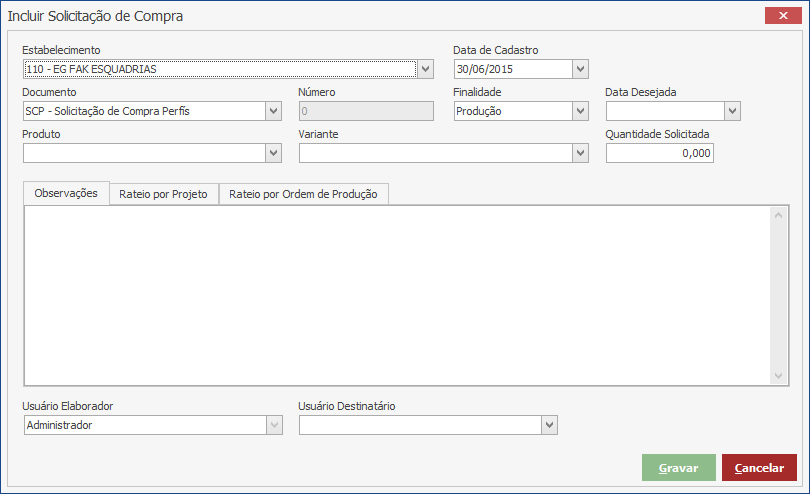Expand the Documento dropdown list
This screenshot has width=810, height=494.
273,111
